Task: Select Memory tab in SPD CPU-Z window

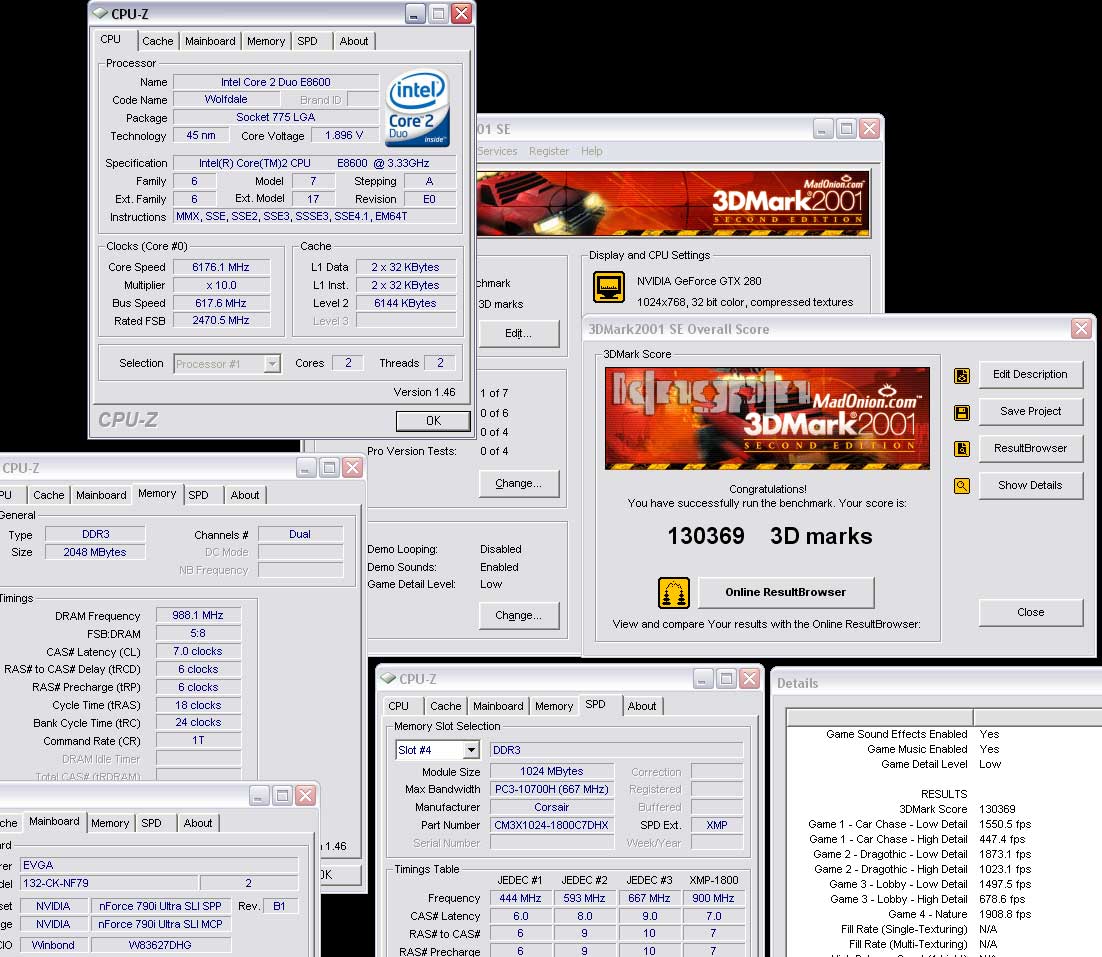Action: point(554,705)
